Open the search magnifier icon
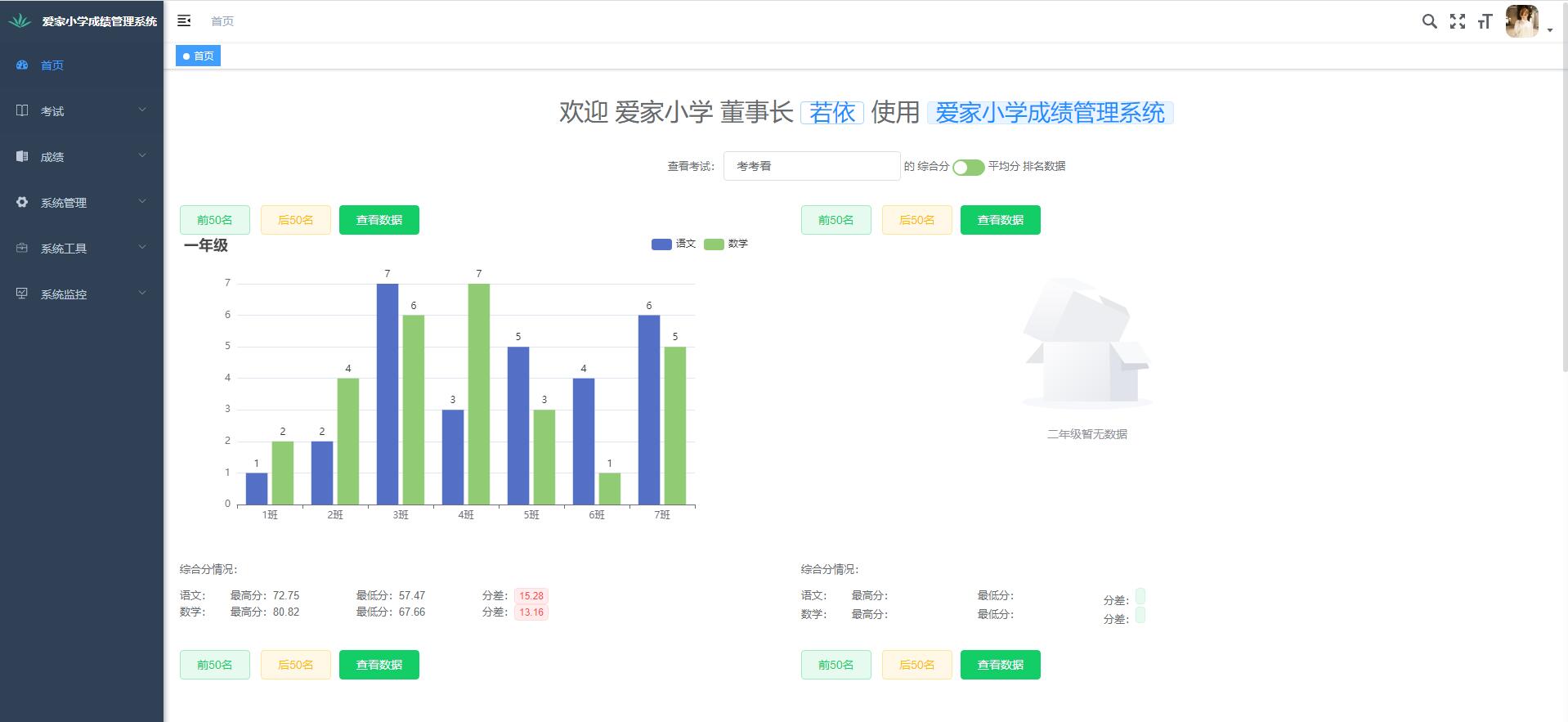The height and width of the screenshot is (722, 1568). (x=1429, y=21)
